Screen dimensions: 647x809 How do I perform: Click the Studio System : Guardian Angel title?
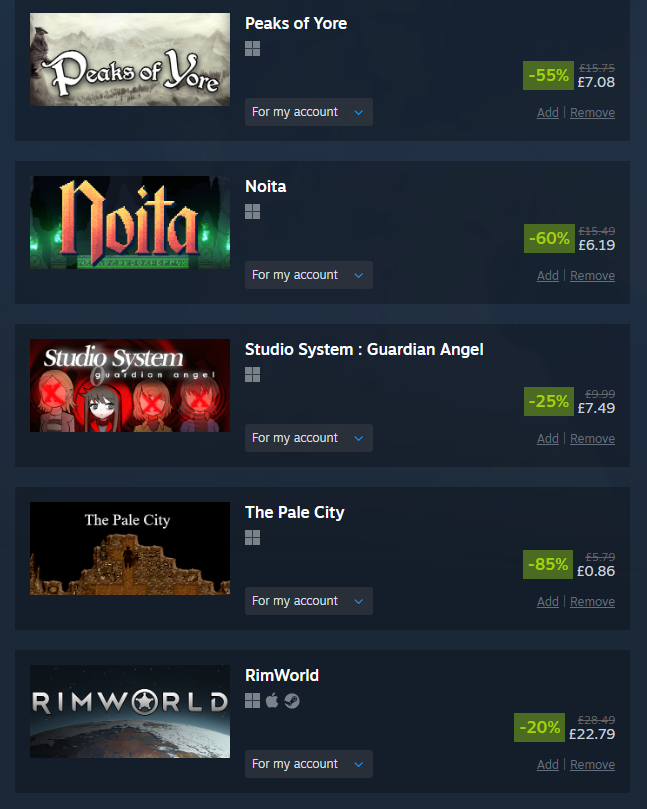point(364,349)
